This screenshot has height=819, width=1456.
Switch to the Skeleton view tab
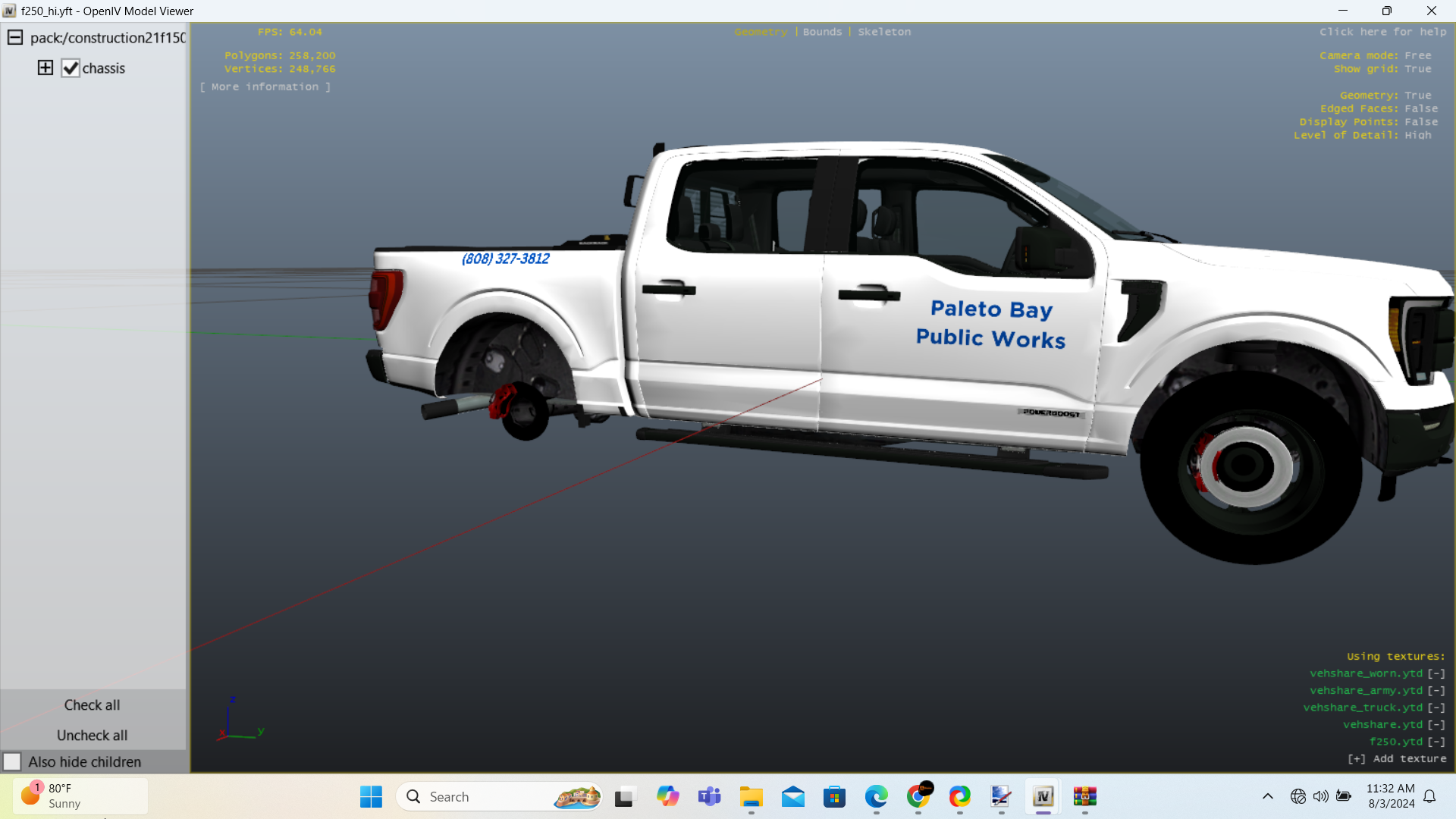pos(884,32)
